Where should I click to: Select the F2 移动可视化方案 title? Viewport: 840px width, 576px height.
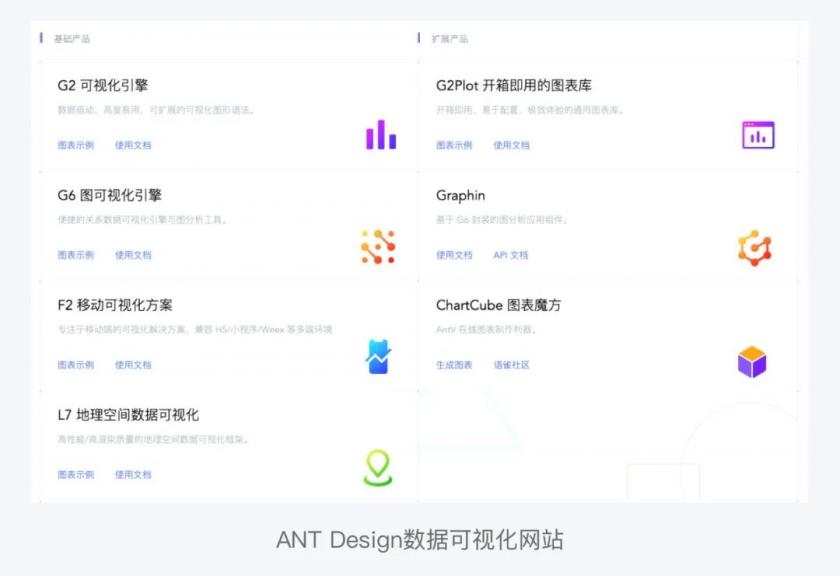(x=115, y=305)
